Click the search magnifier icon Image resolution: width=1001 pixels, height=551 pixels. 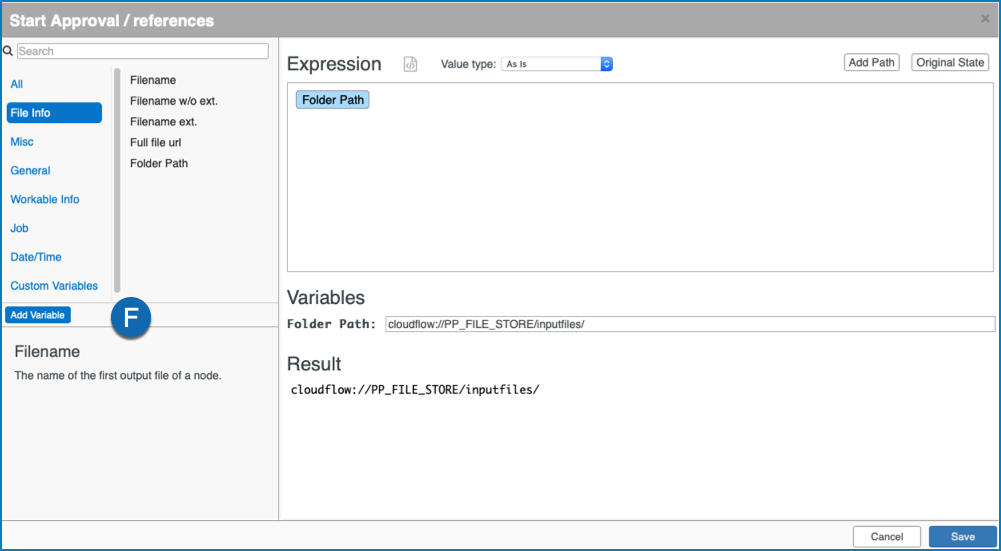[x=8, y=51]
